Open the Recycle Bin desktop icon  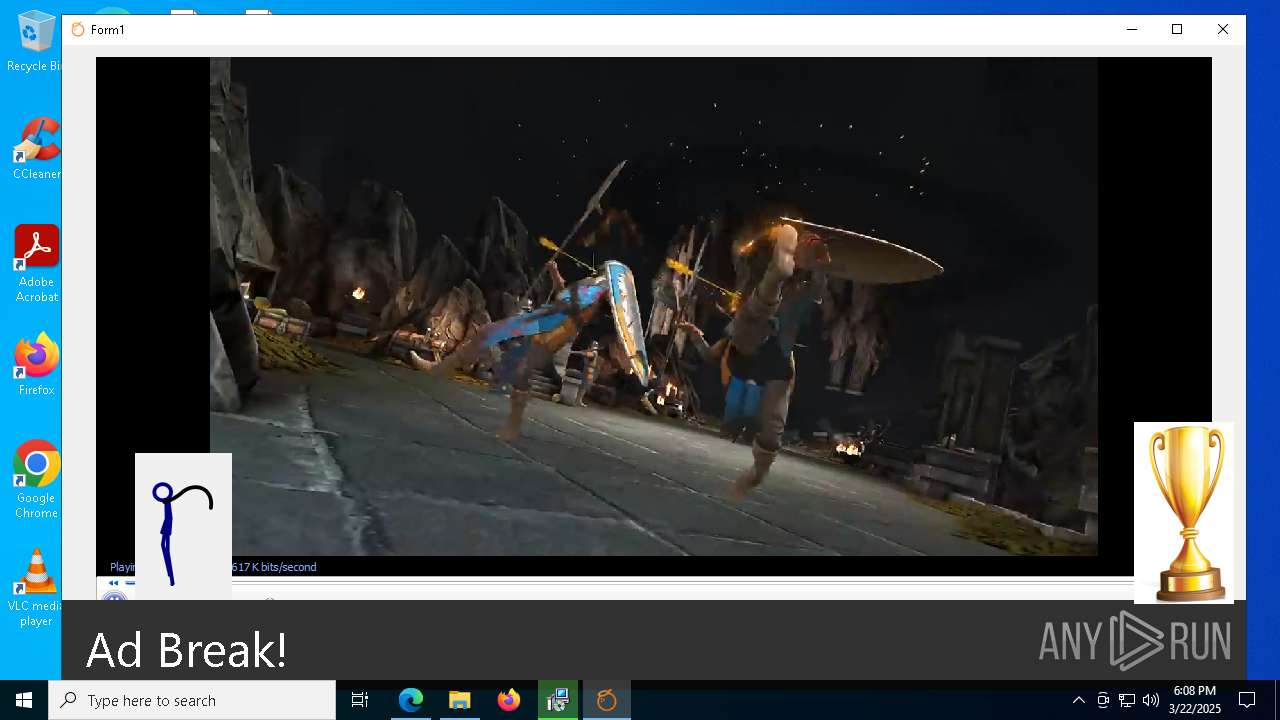pyautogui.click(x=36, y=42)
